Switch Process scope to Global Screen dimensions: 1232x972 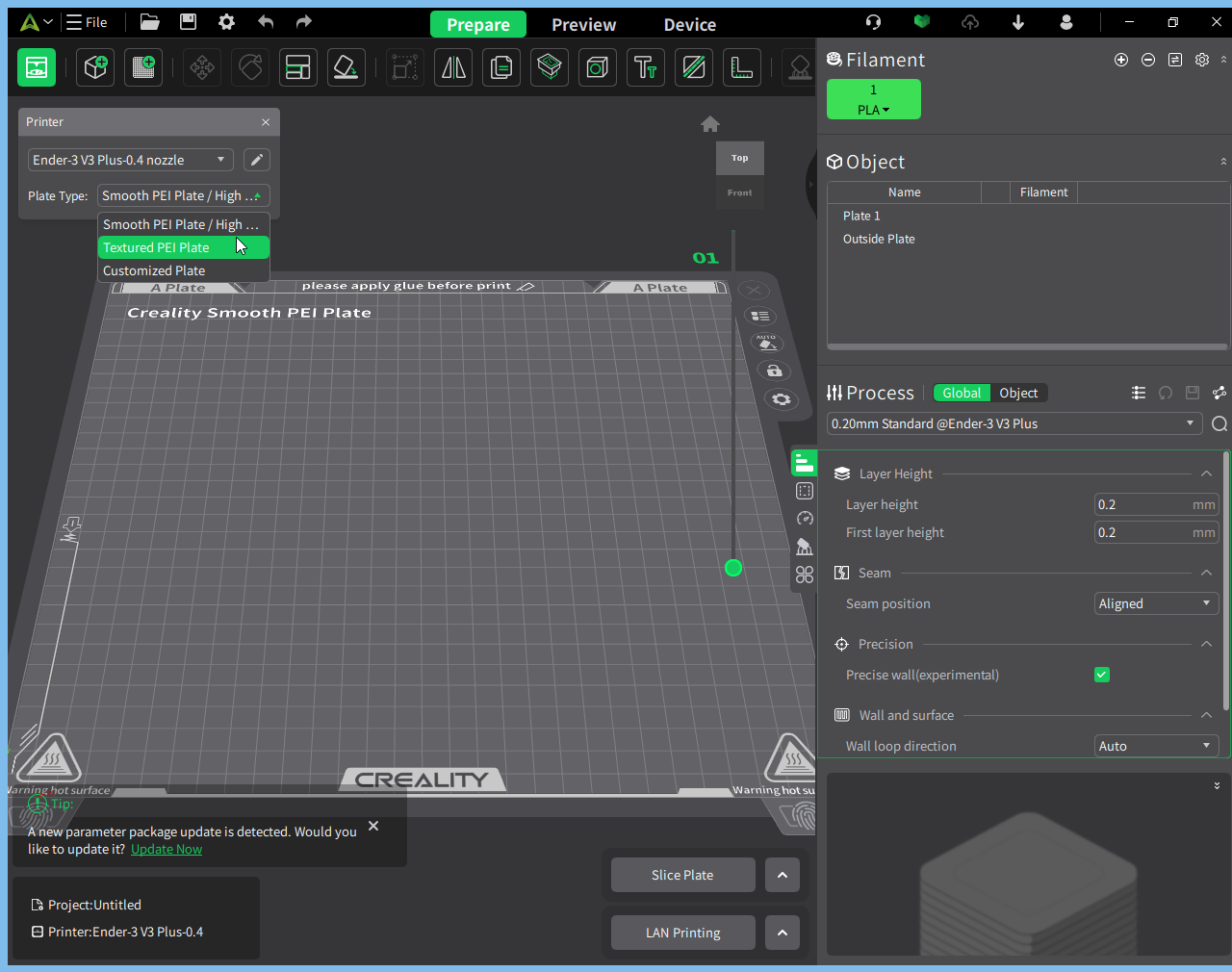pos(962,393)
